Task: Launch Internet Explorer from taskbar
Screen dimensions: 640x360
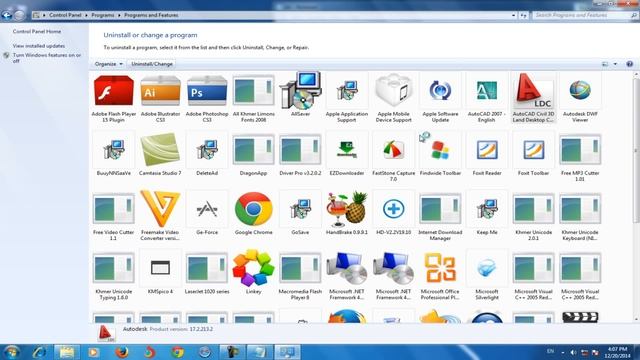Action: pyautogui.click(x=39, y=352)
